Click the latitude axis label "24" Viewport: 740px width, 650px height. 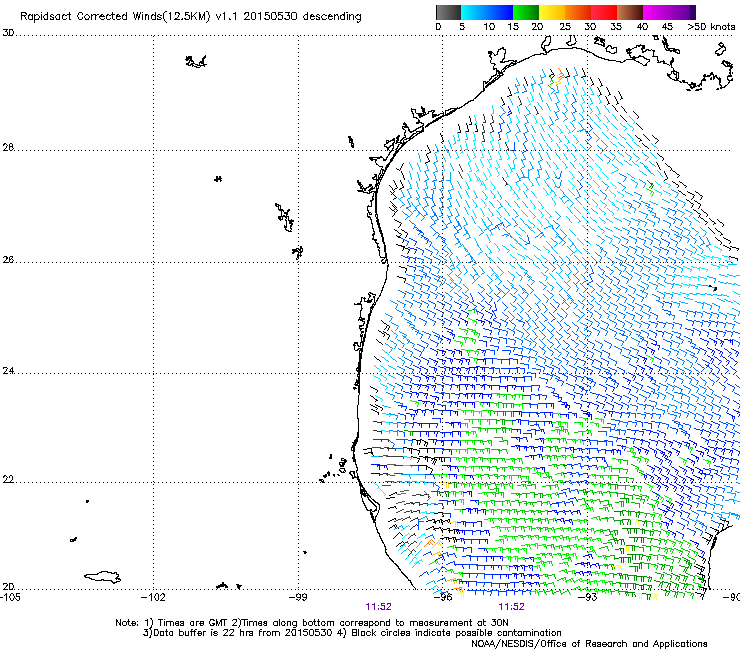(x=8, y=371)
